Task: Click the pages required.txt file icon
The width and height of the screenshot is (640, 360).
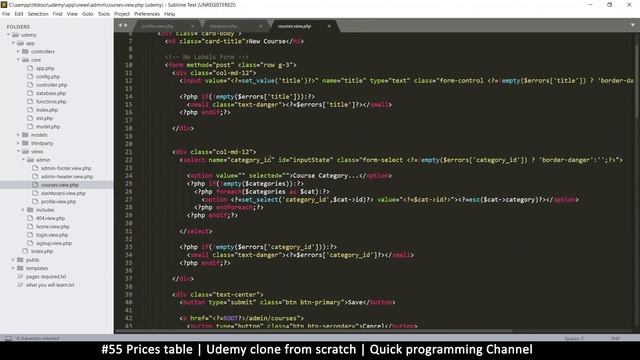Action: point(20,276)
